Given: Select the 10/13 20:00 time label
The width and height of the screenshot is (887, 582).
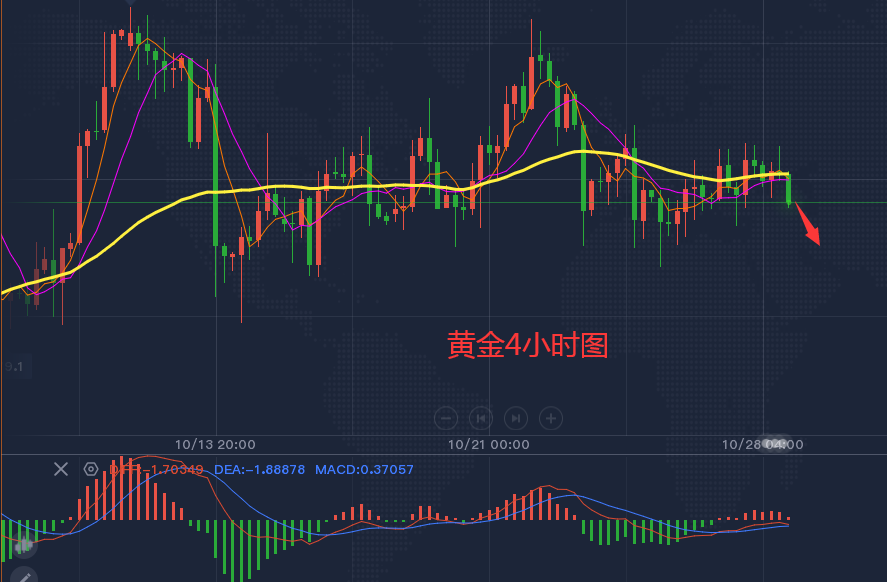Looking at the screenshot, I should (x=215, y=445).
